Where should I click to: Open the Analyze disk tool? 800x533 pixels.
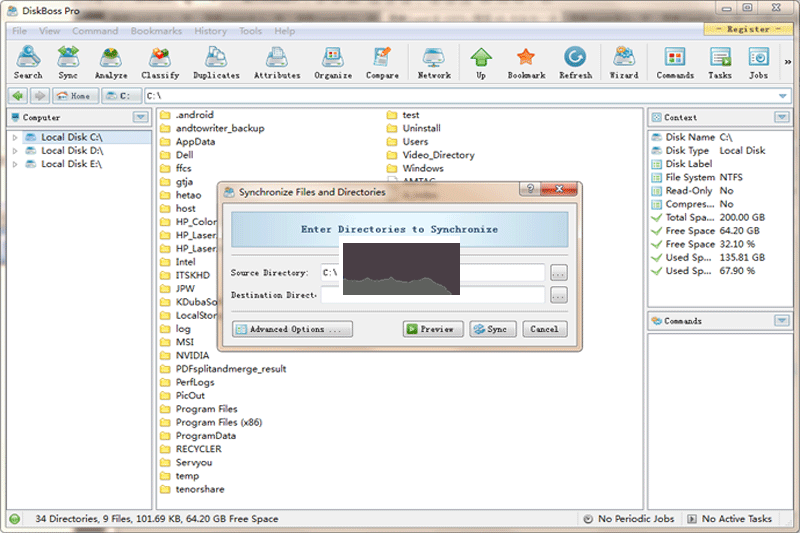tap(111, 63)
